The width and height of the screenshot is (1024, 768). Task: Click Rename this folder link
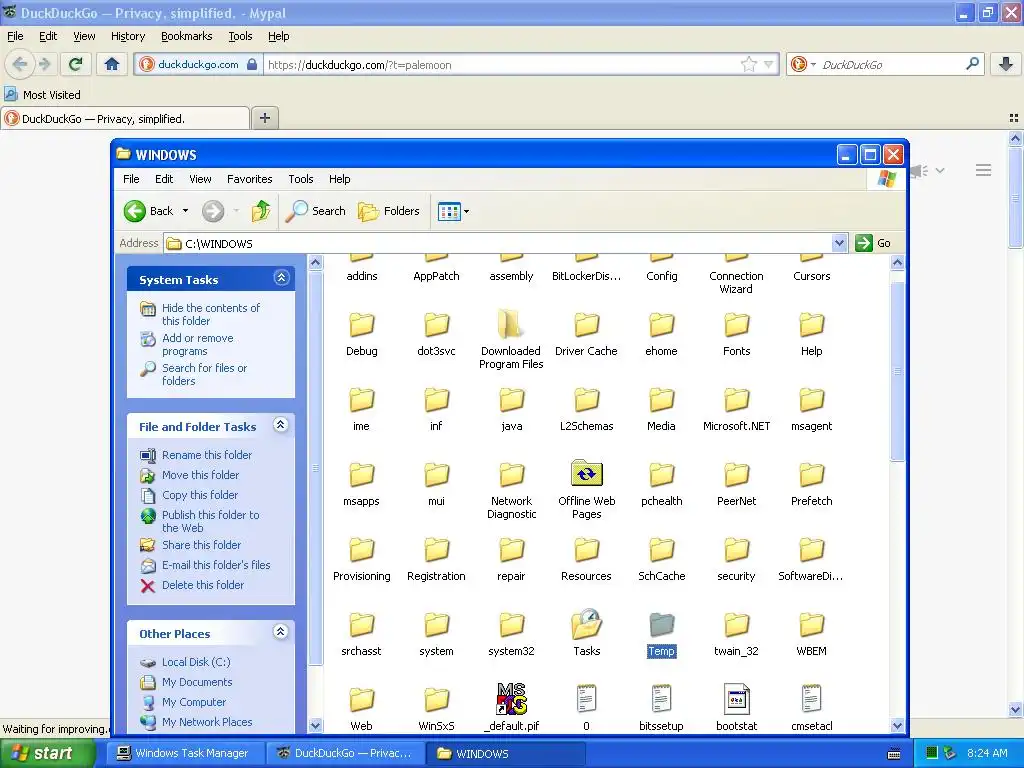point(207,455)
